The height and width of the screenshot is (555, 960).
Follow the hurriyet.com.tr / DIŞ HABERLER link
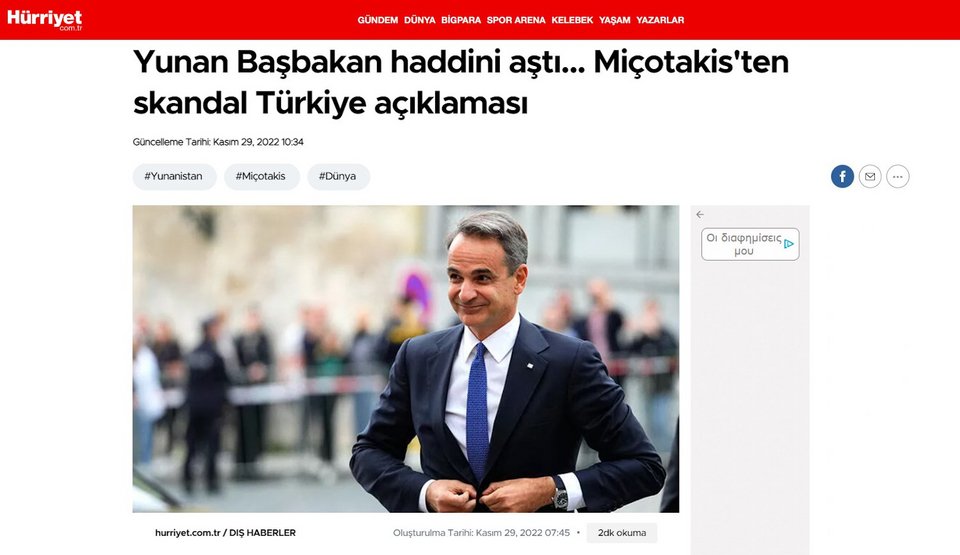pyautogui.click(x=225, y=533)
